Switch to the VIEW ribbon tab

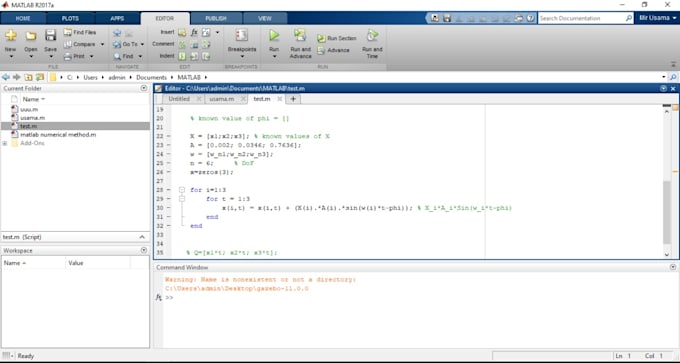click(265, 18)
